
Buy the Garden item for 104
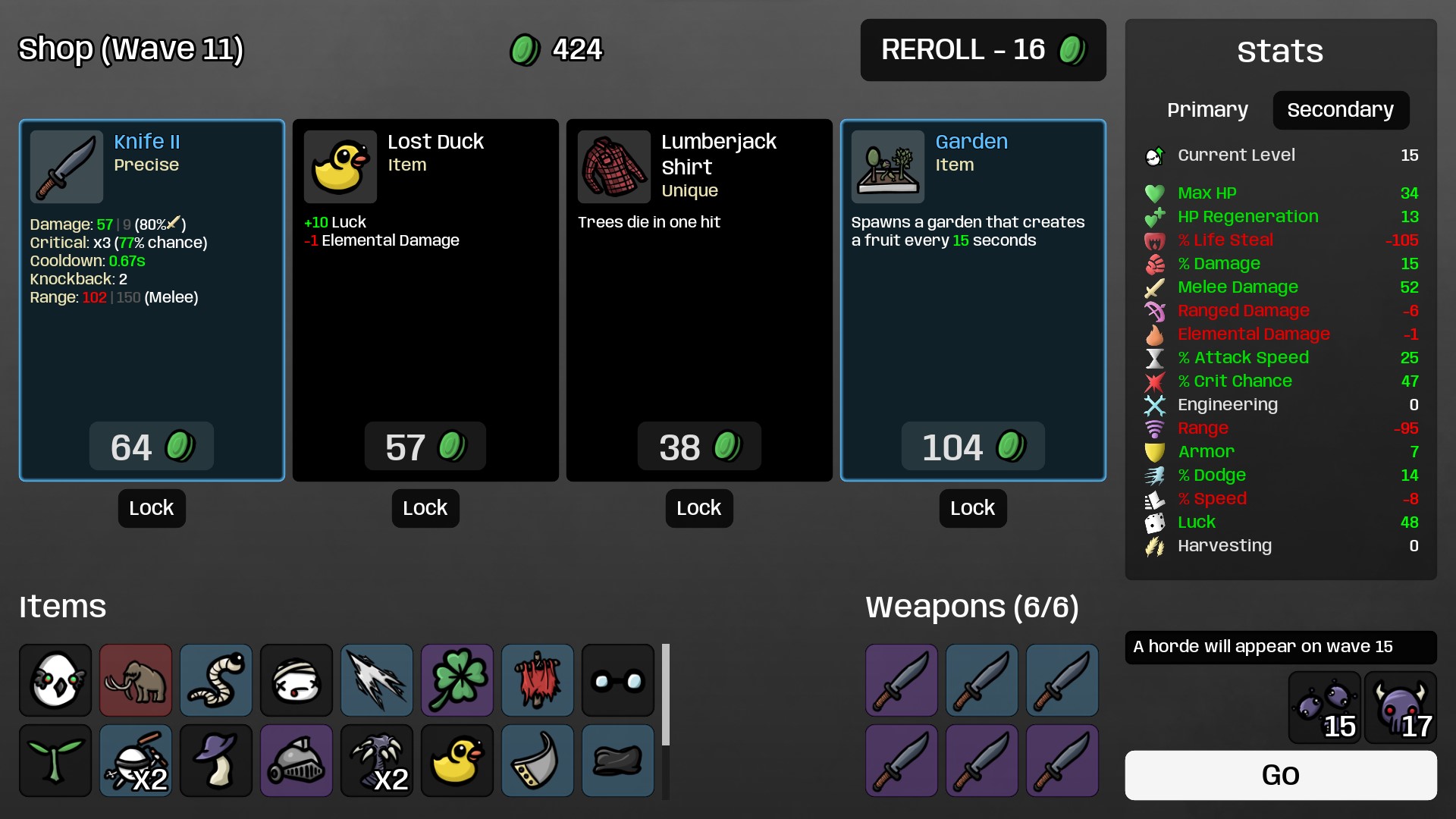pos(973,447)
